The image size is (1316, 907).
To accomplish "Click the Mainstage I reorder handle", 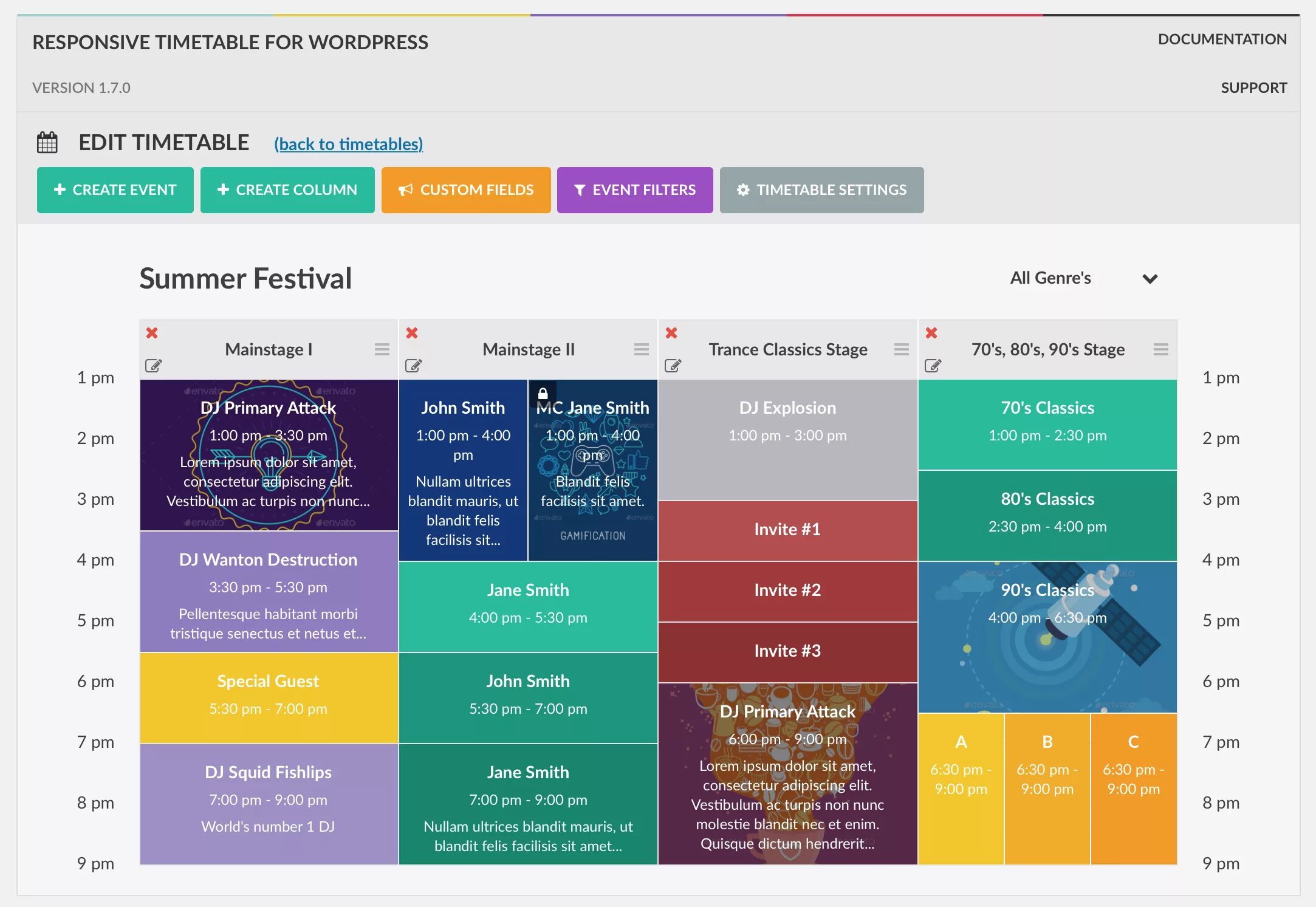I will coord(382,349).
